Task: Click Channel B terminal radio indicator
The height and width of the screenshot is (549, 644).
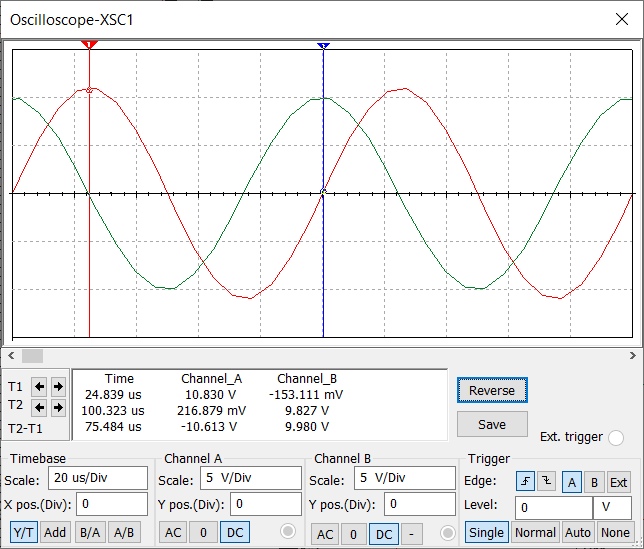Action: tap(448, 533)
